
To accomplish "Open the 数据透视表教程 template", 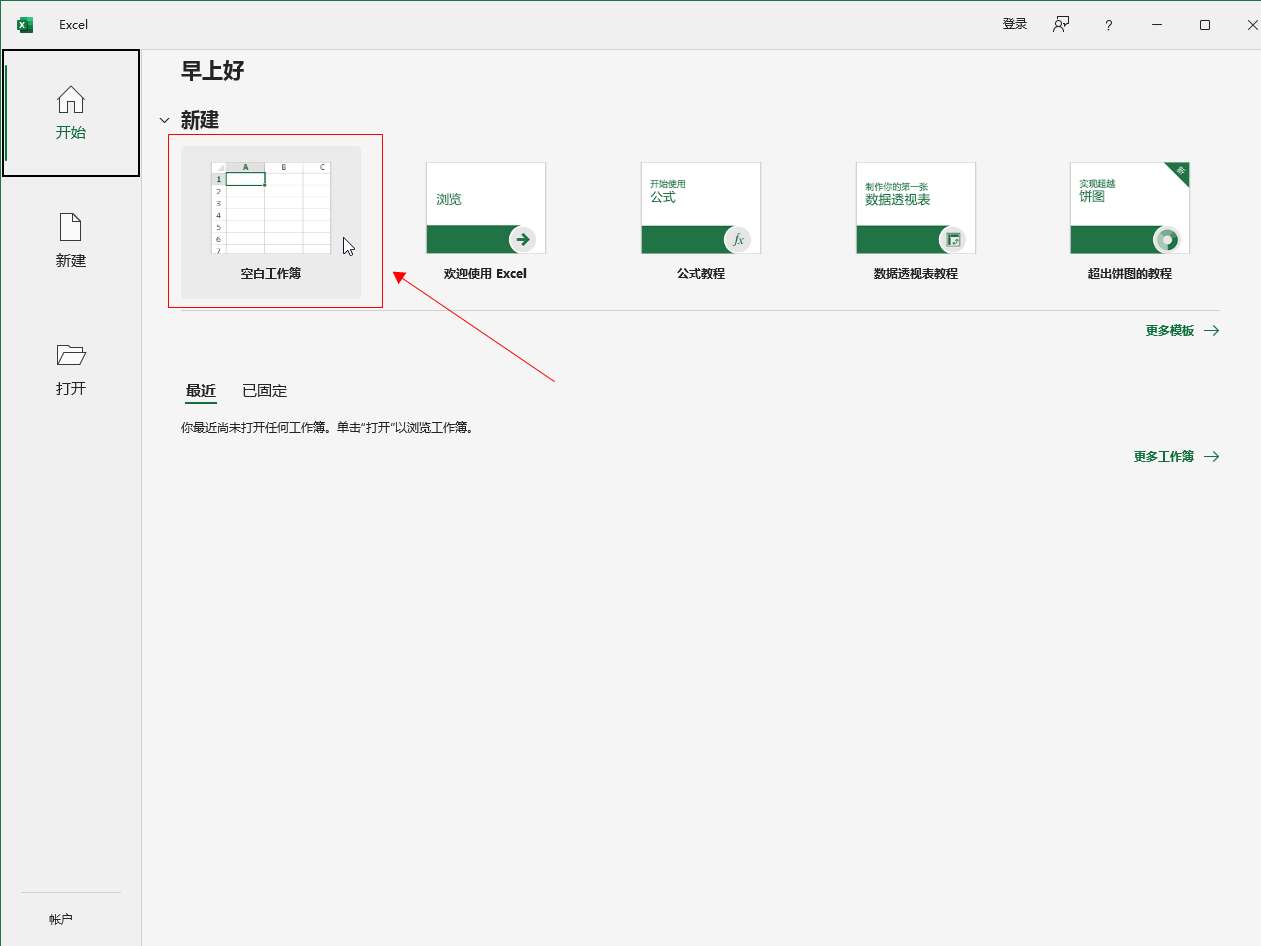I will coord(916,223).
